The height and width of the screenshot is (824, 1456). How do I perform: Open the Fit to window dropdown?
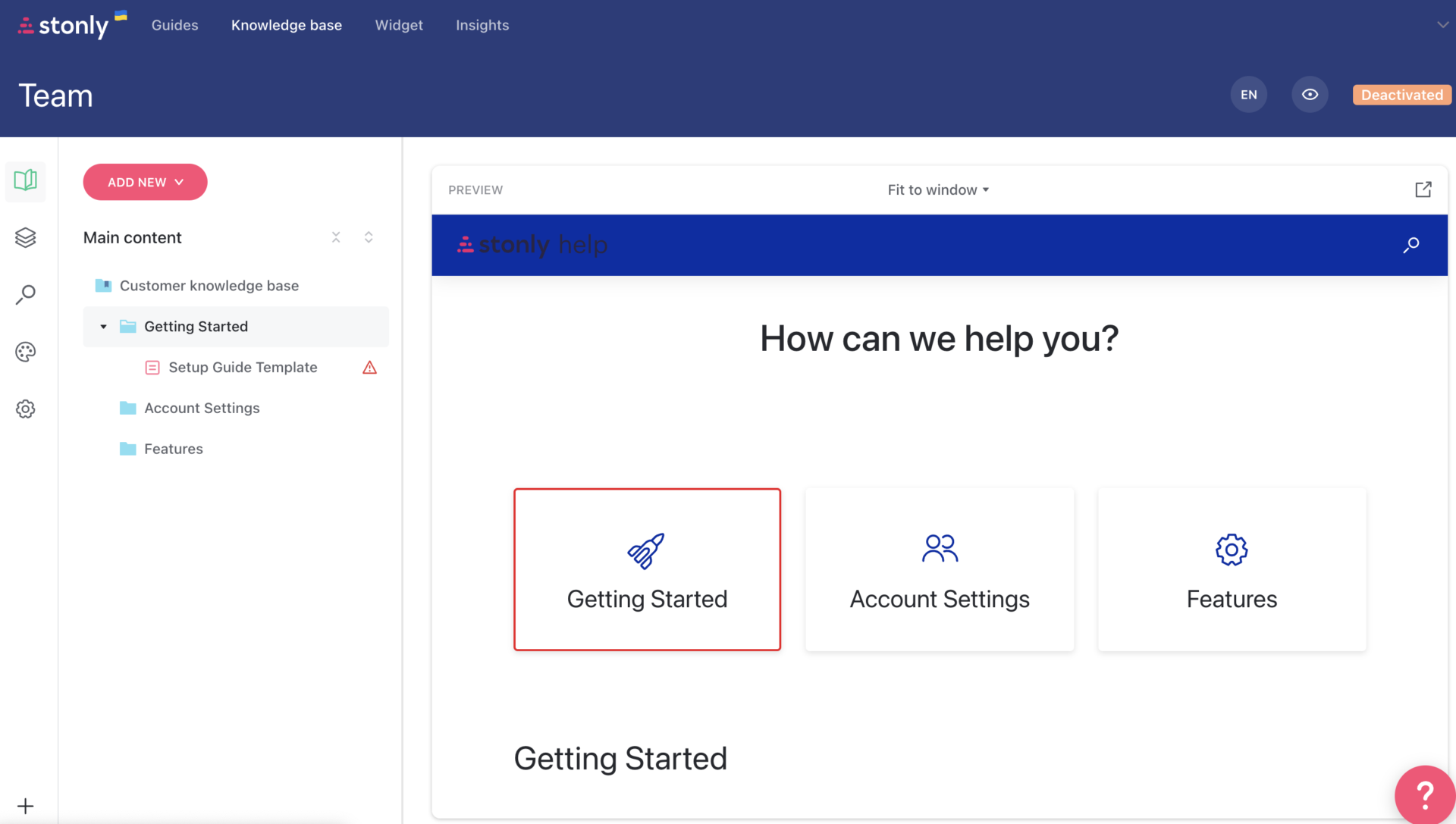938,190
